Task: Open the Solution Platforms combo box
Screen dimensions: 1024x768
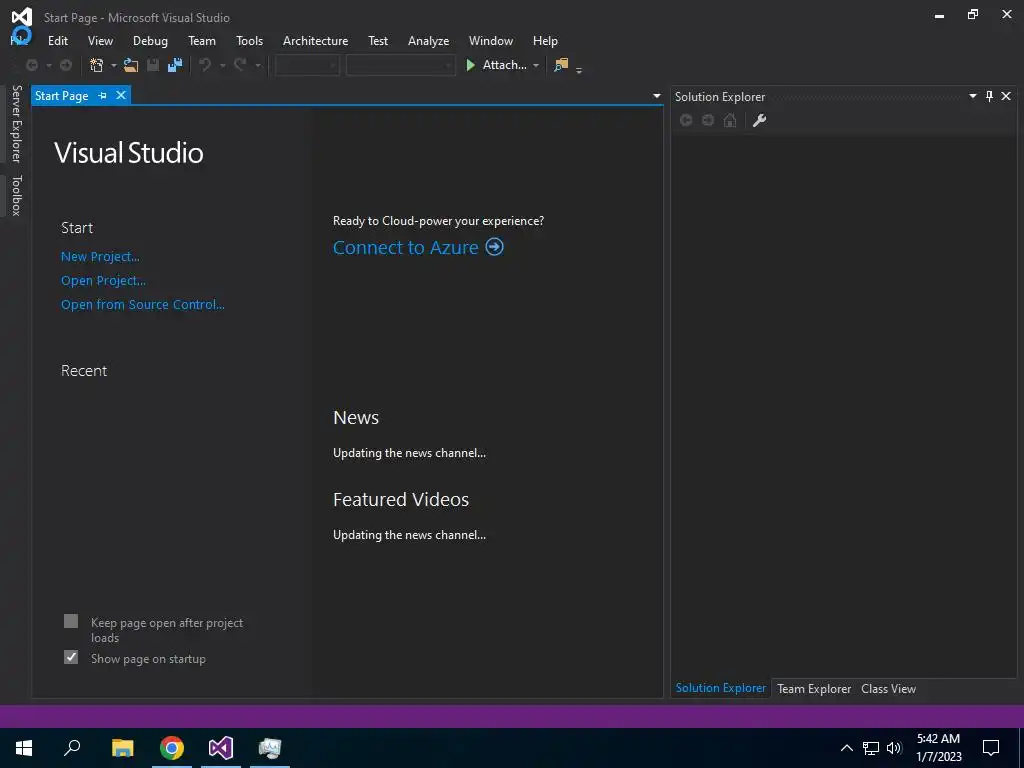Action: (400, 65)
